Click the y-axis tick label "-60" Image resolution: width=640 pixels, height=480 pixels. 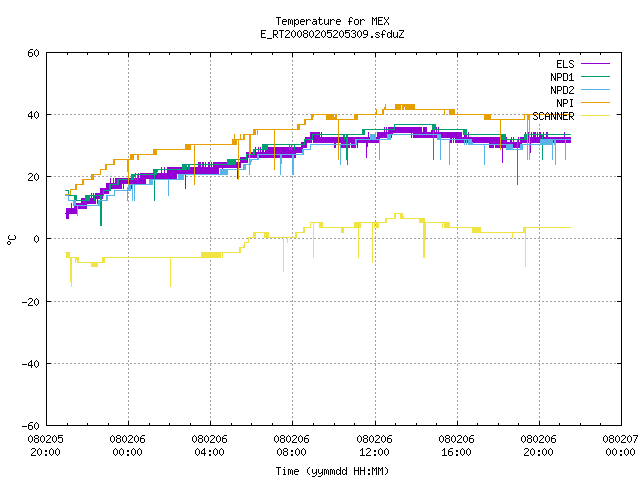(30, 426)
